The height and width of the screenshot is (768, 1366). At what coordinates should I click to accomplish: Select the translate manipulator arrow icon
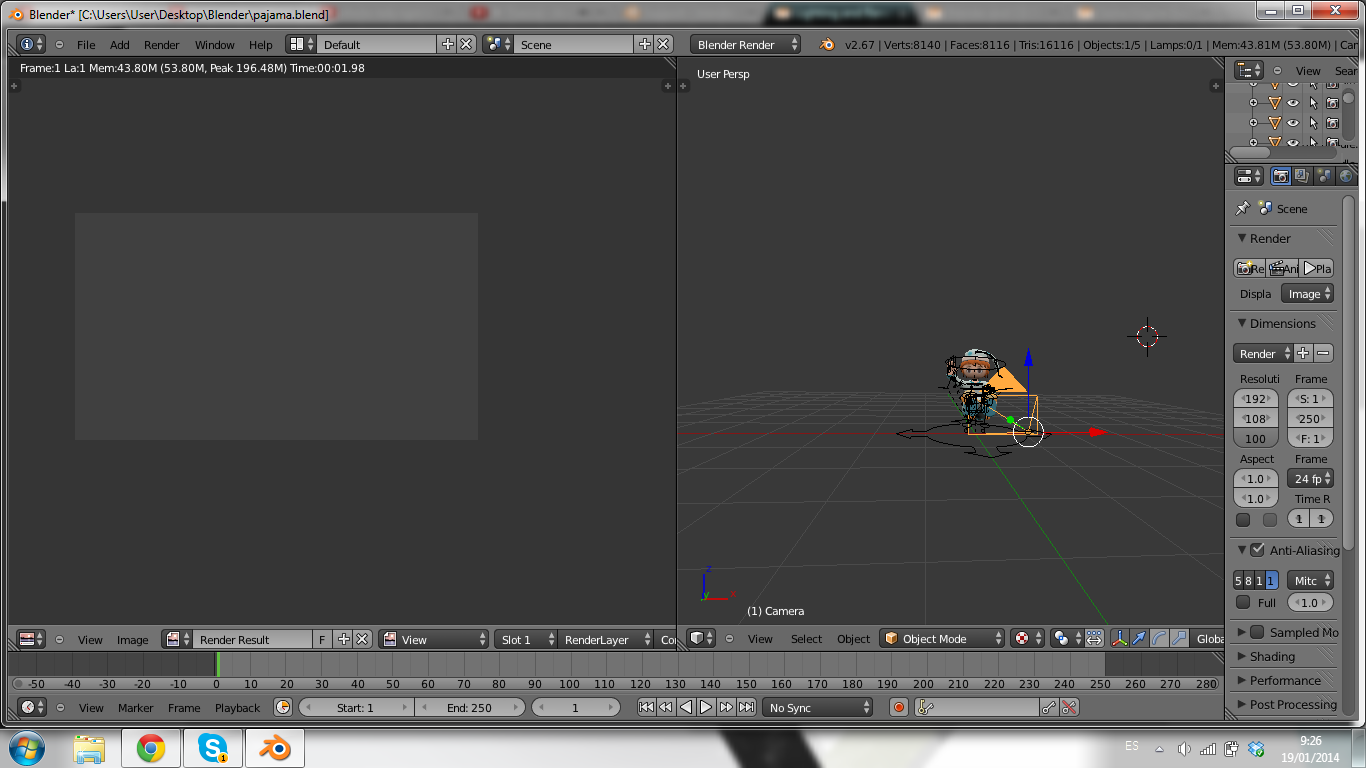pyautogui.click(x=1139, y=638)
